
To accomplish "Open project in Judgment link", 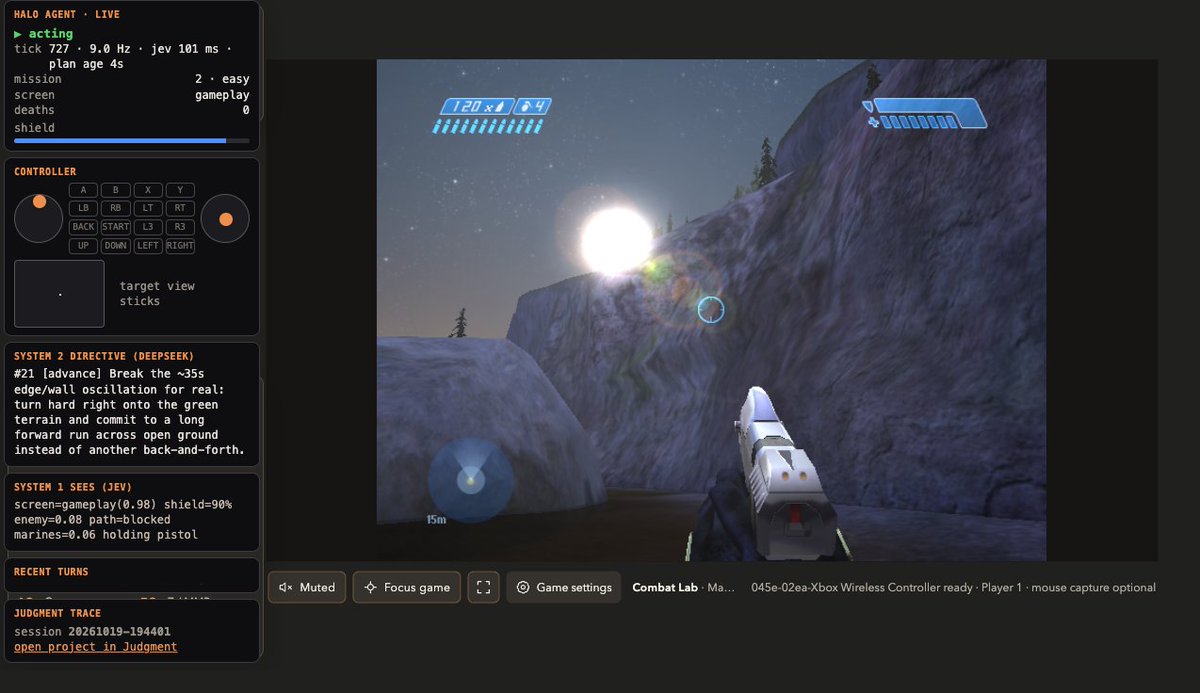I will (95, 647).
